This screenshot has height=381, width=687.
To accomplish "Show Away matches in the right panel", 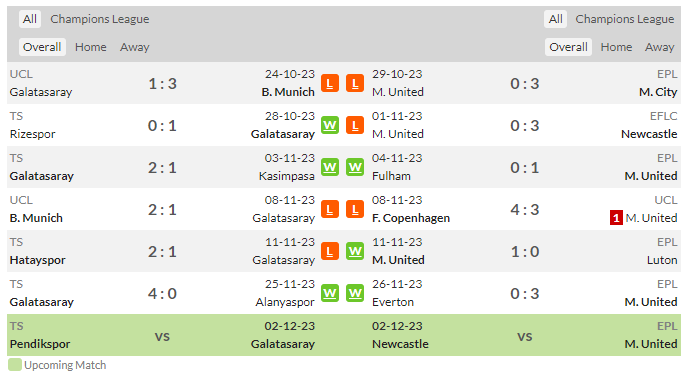I will pyautogui.click(x=659, y=47).
